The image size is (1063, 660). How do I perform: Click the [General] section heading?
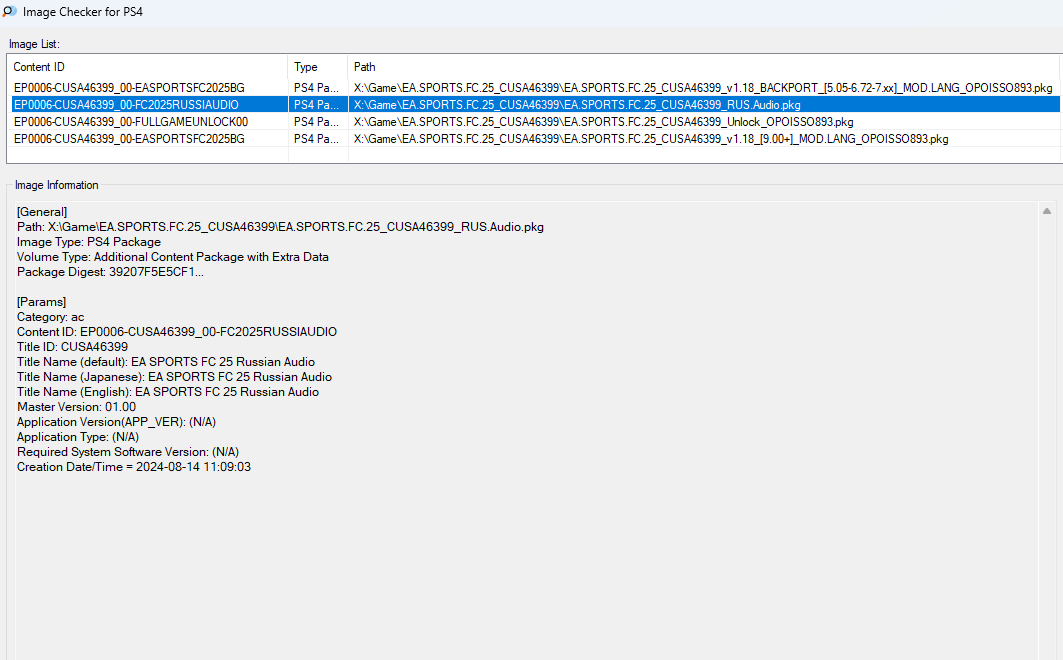coord(42,212)
